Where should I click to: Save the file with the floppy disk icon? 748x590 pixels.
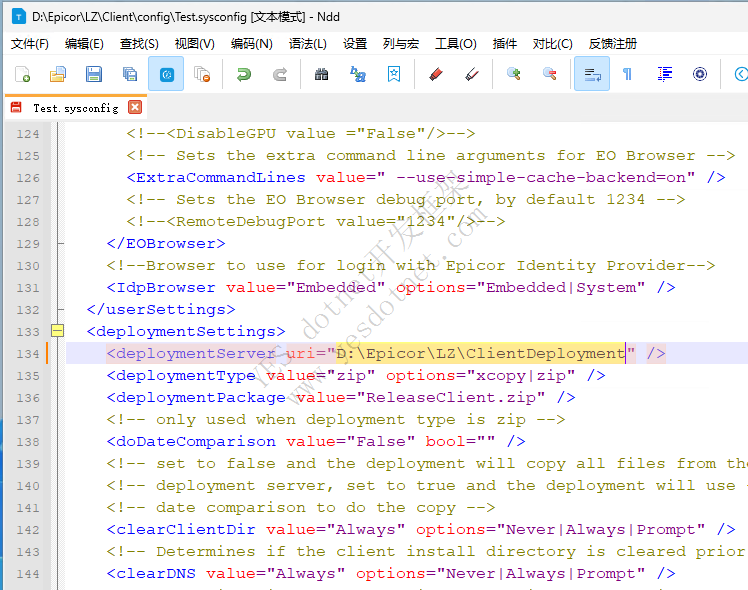click(94, 74)
